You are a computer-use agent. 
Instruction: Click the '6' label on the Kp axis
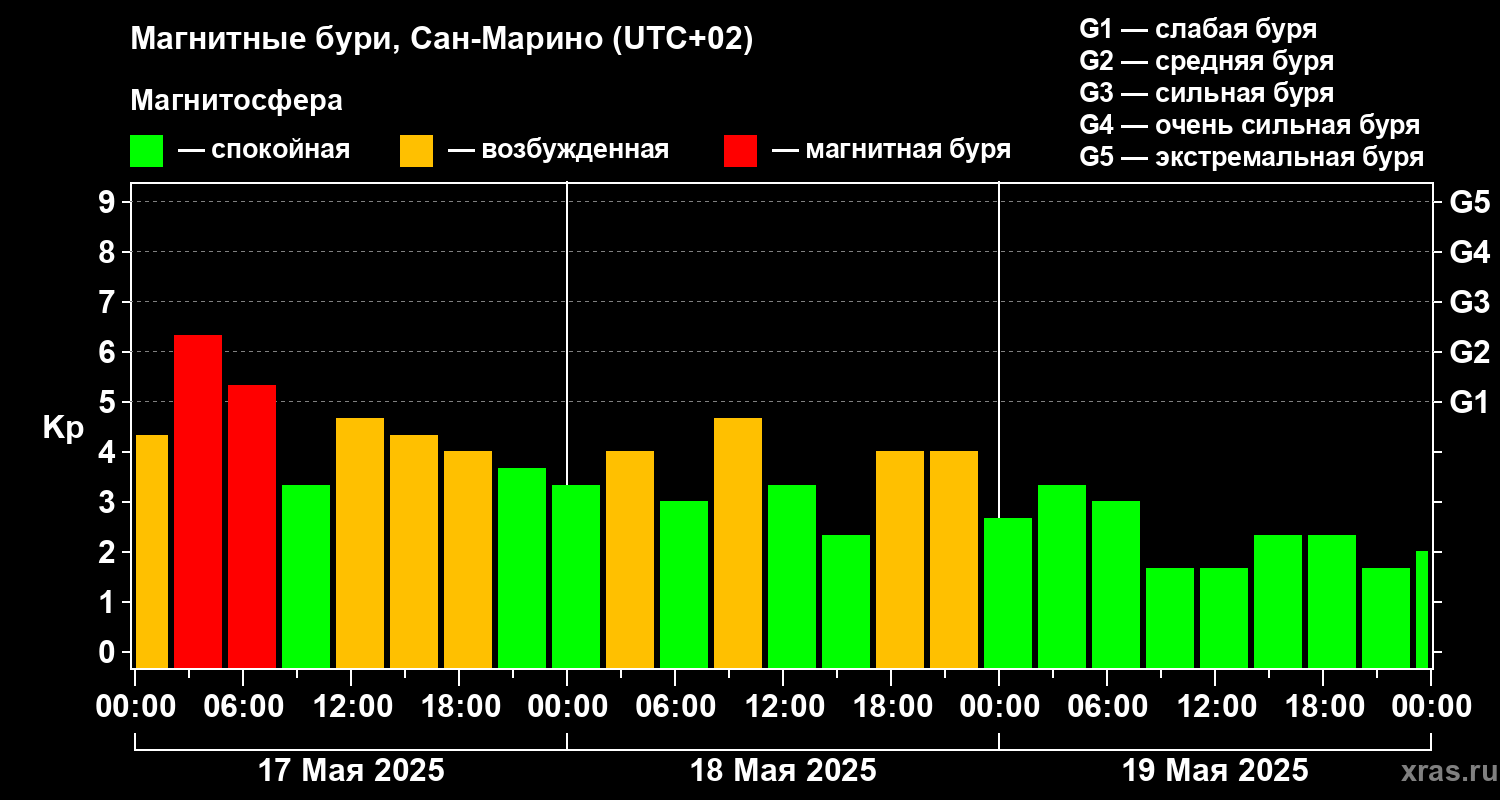click(x=109, y=352)
